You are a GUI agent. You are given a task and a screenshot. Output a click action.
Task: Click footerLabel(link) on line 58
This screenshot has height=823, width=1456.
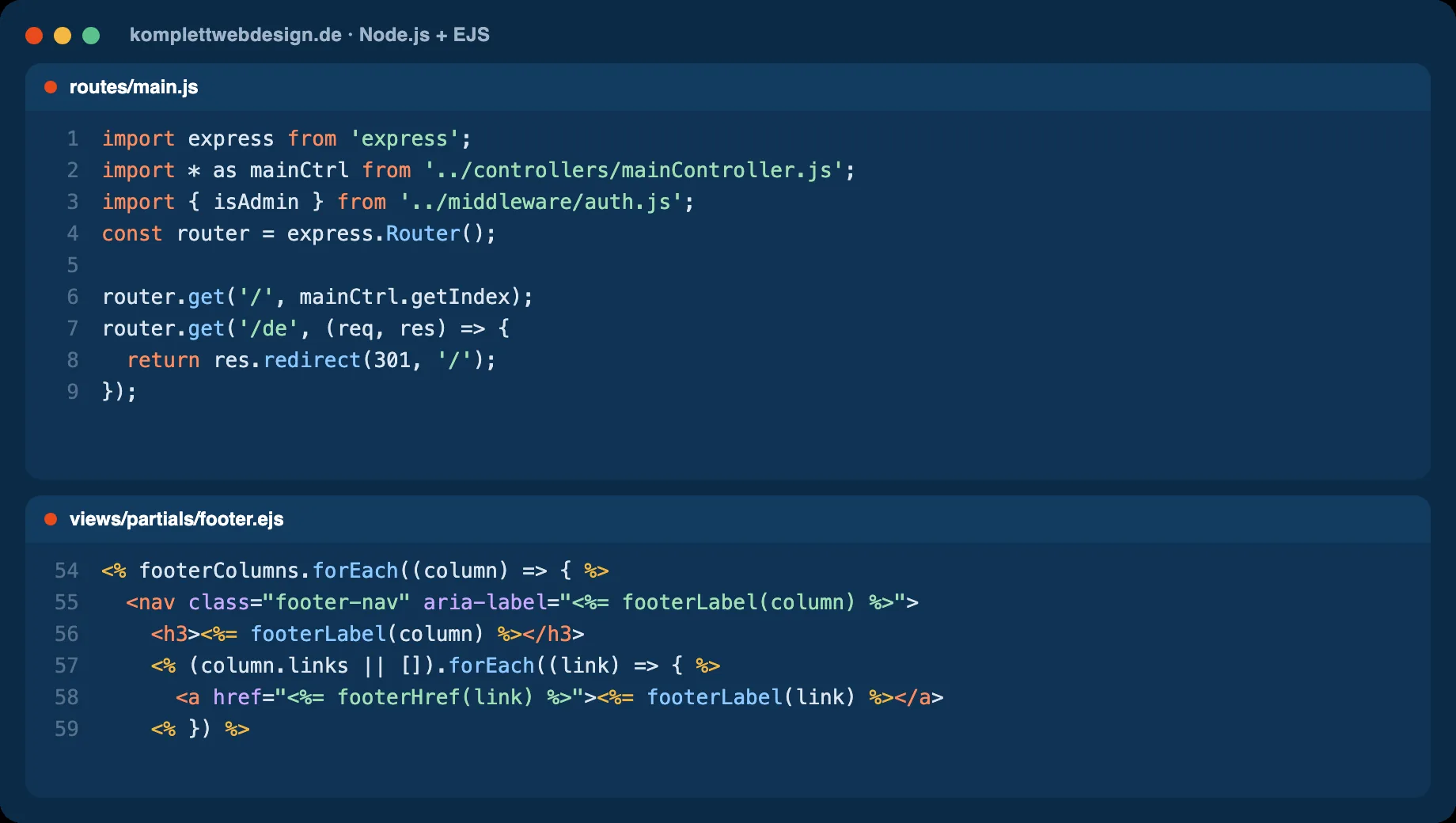tap(751, 697)
